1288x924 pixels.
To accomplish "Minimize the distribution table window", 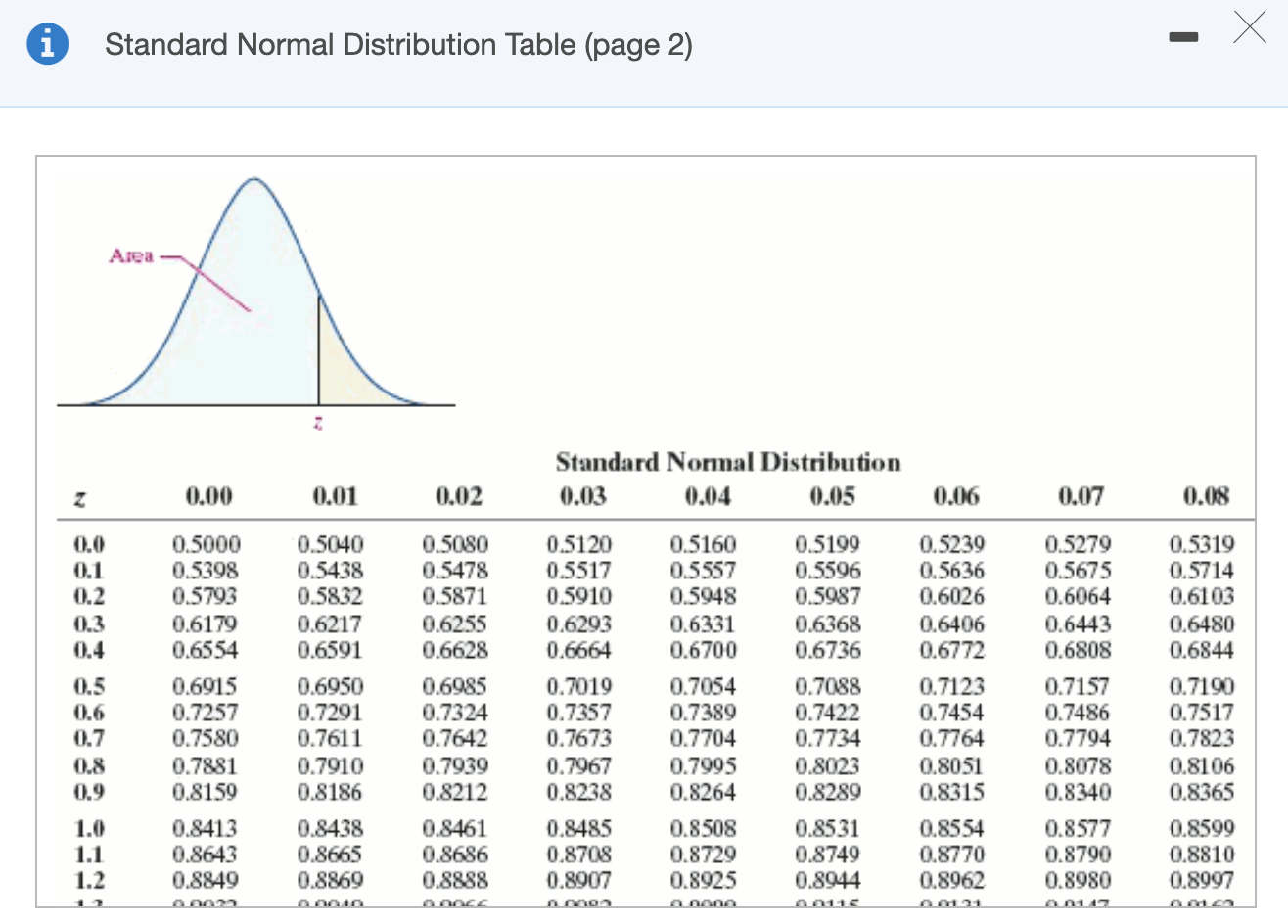I will 1183,36.
